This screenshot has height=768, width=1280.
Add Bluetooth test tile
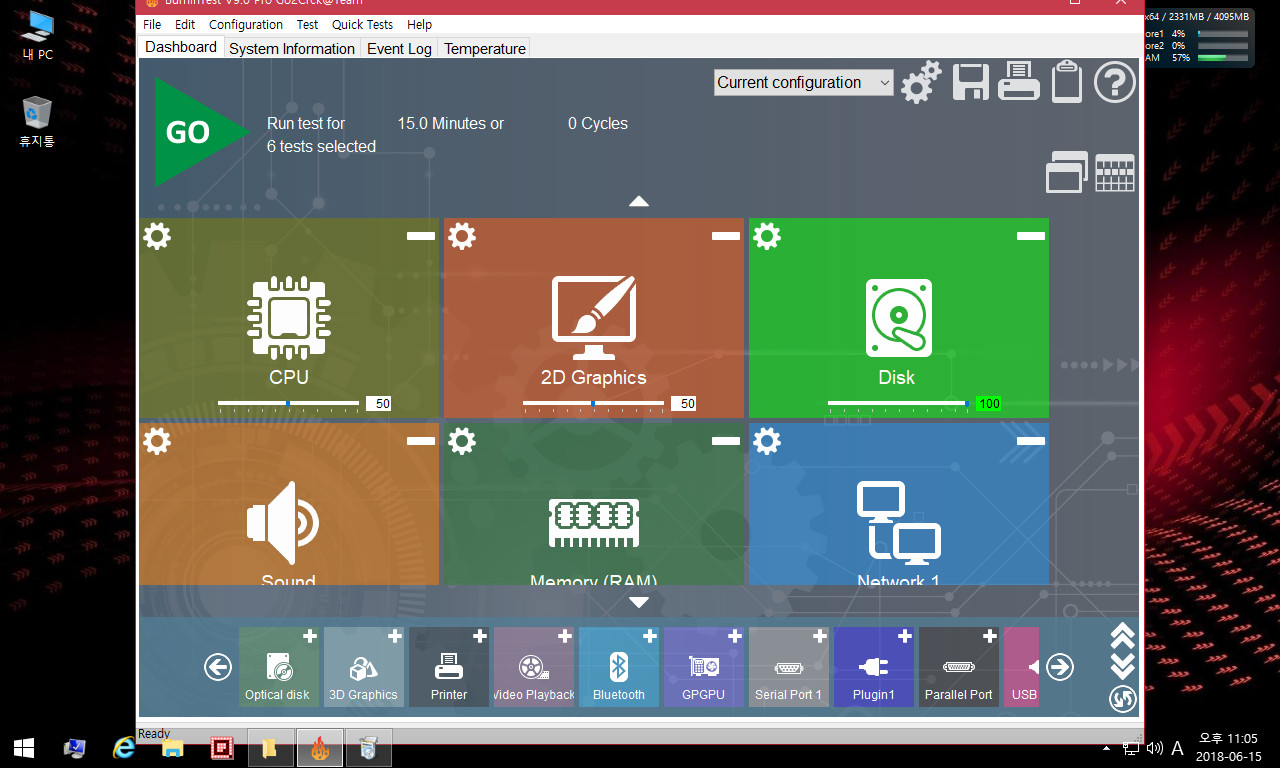[x=619, y=667]
